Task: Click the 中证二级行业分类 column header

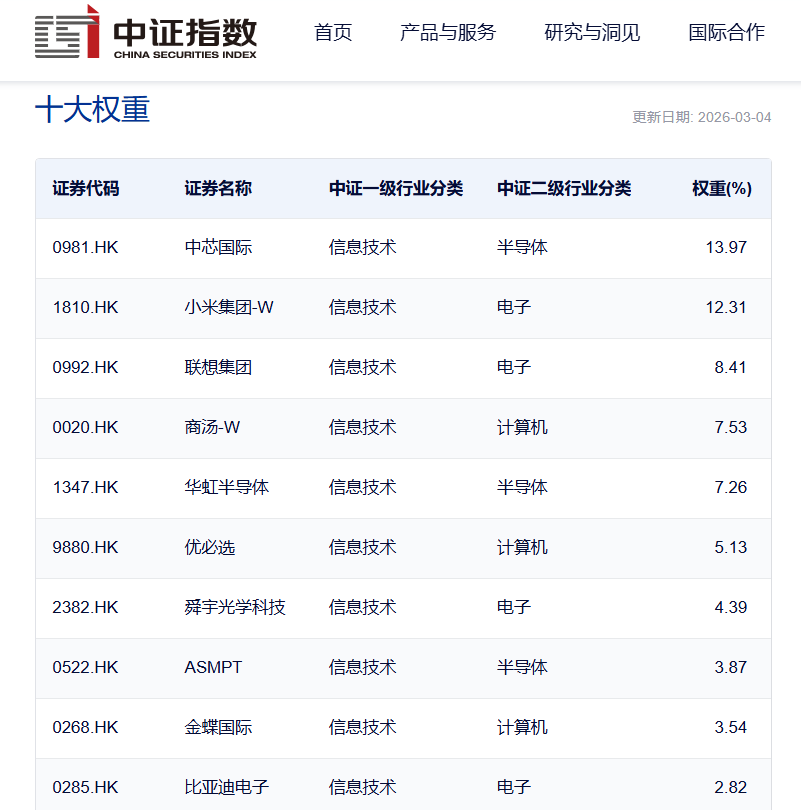Action: pos(564,189)
